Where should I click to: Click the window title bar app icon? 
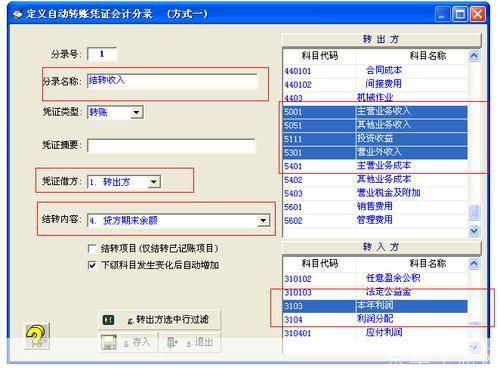[17, 14]
